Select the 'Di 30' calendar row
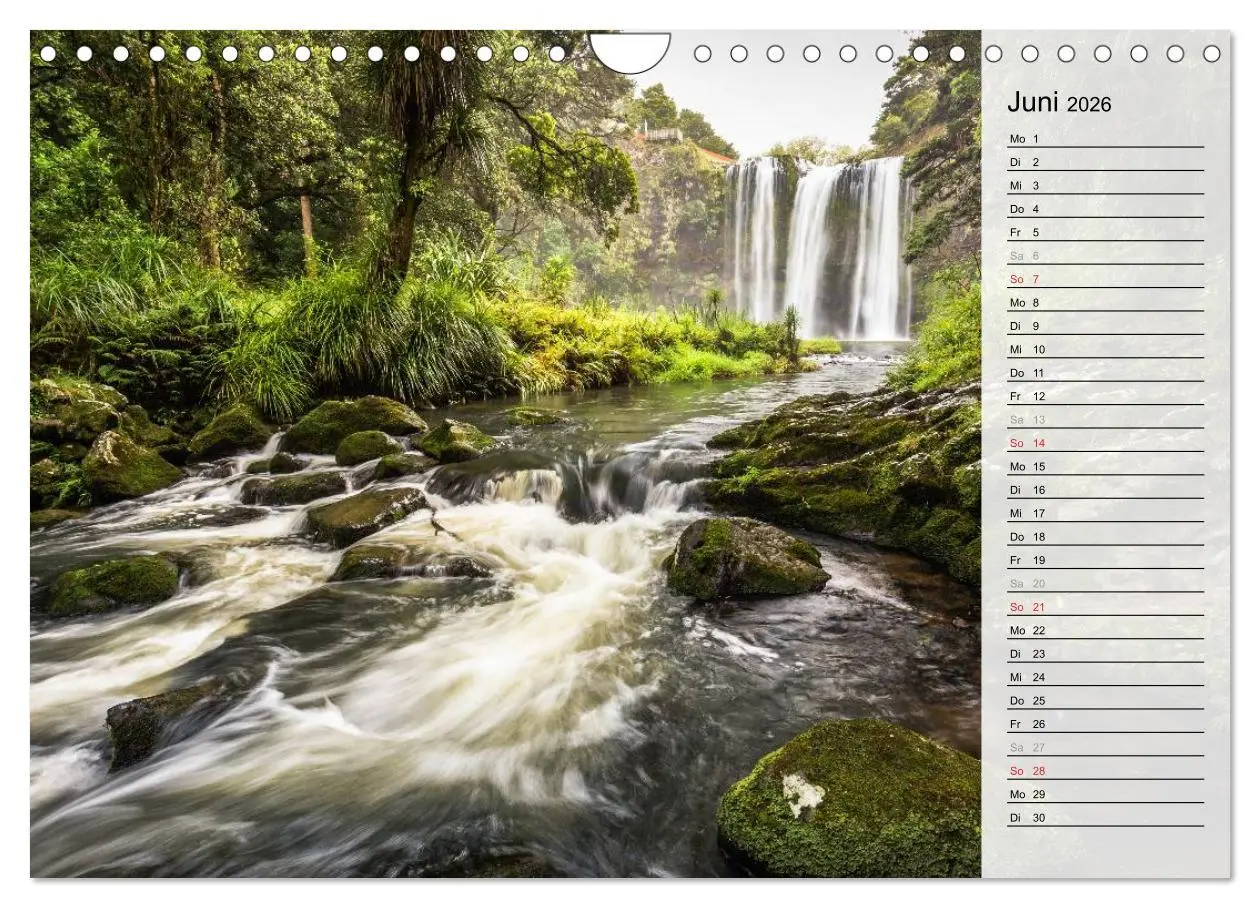The image size is (1260, 908). coord(1105,817)
